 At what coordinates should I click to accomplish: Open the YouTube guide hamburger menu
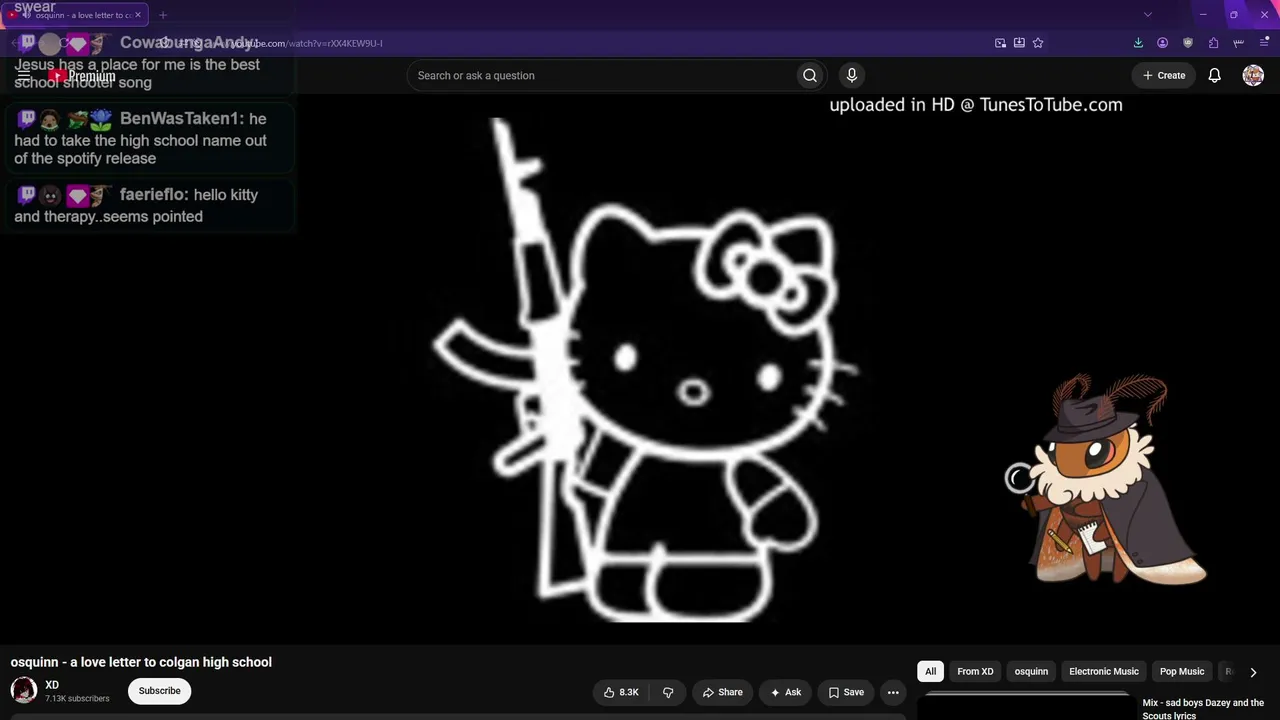(x=24, y=75)
